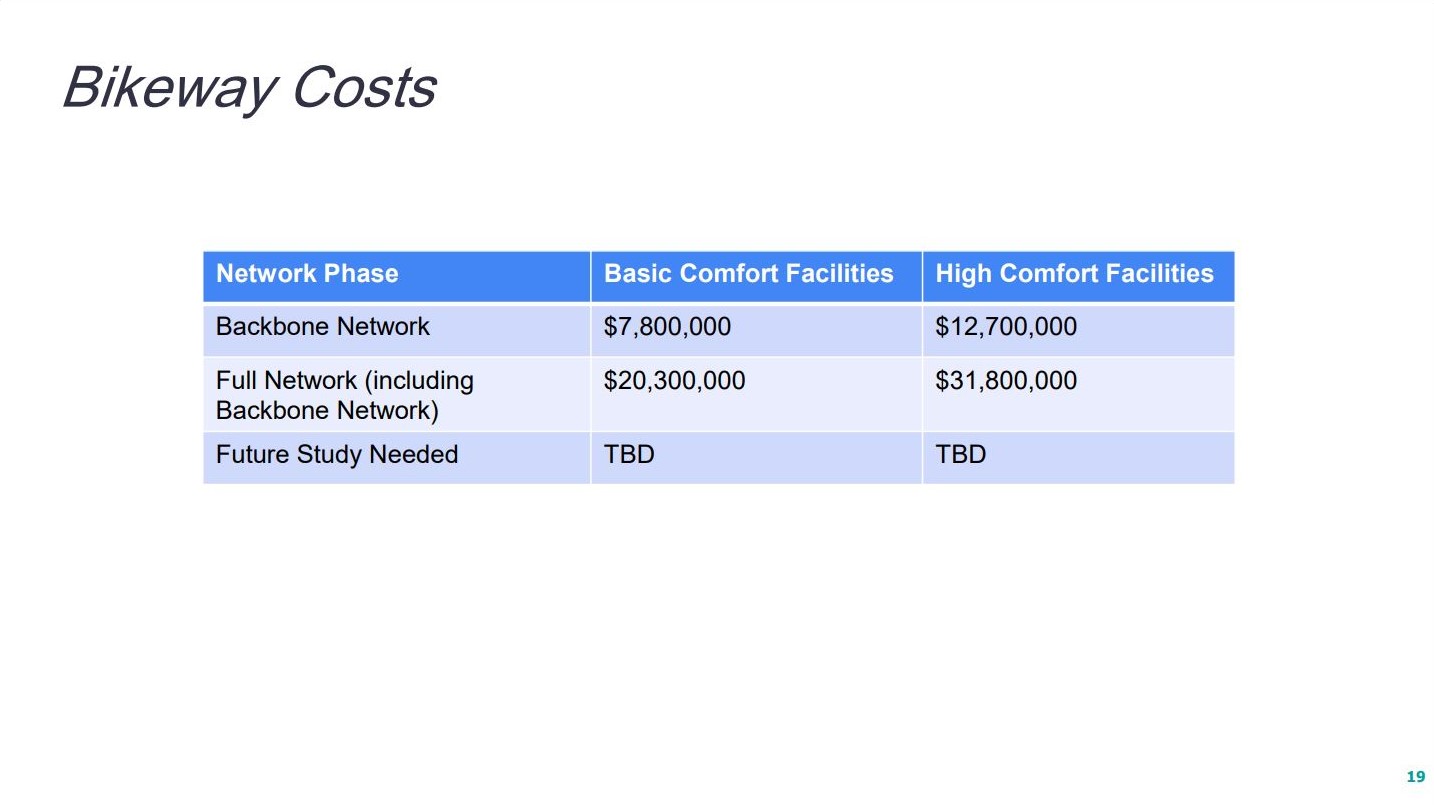Click the Basic Comfort Facilities header

748,274
